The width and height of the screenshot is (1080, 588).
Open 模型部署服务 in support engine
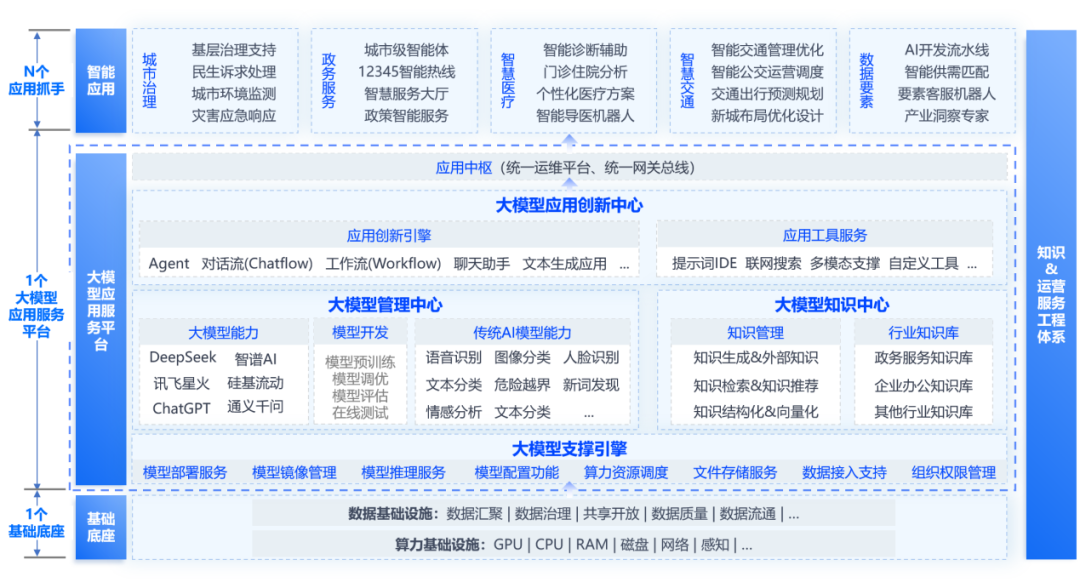coord(185,472)
